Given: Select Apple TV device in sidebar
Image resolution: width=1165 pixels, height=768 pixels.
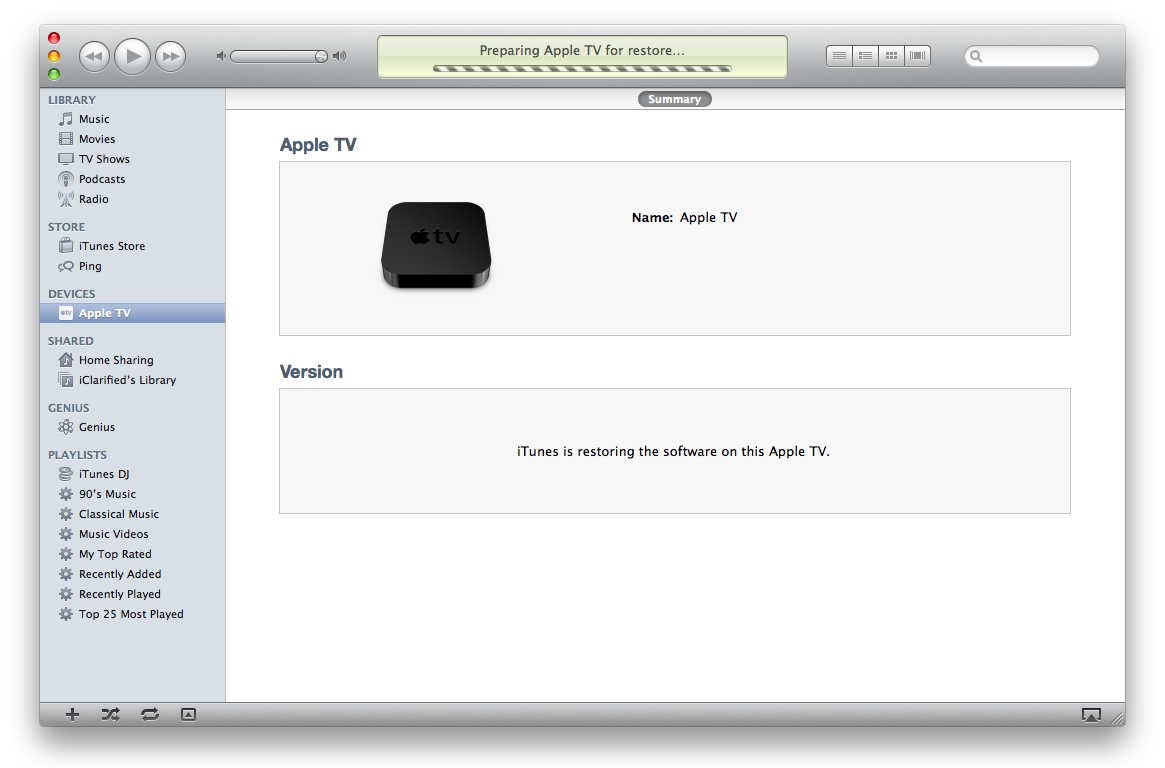Looking at the screenshot, I should click(132, 313).
